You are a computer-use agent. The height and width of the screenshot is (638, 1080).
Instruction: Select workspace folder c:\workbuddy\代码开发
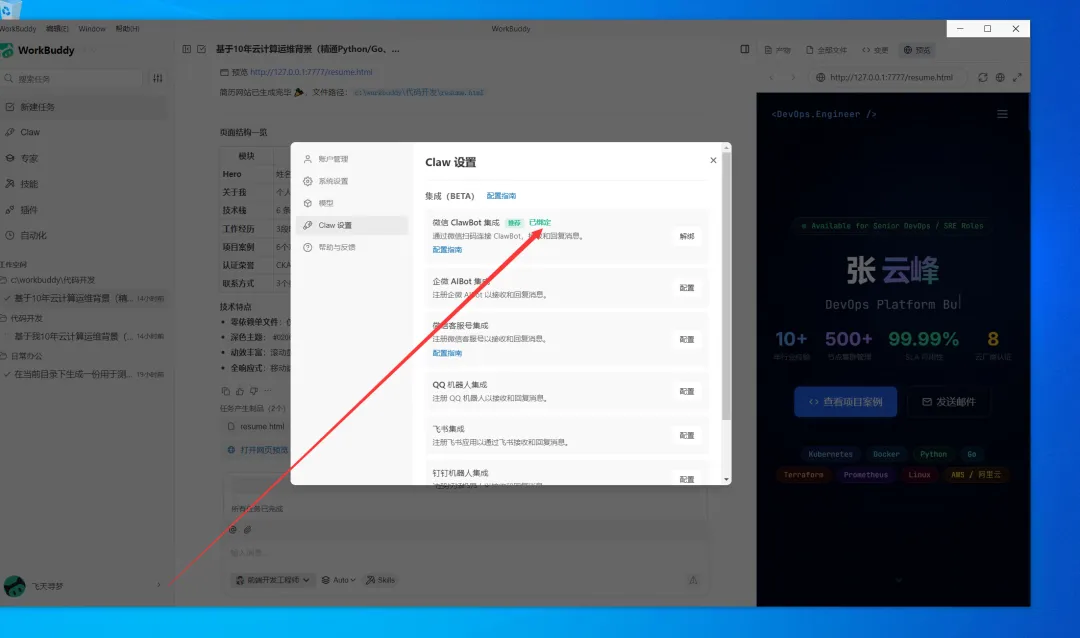(x=52, y=280)
